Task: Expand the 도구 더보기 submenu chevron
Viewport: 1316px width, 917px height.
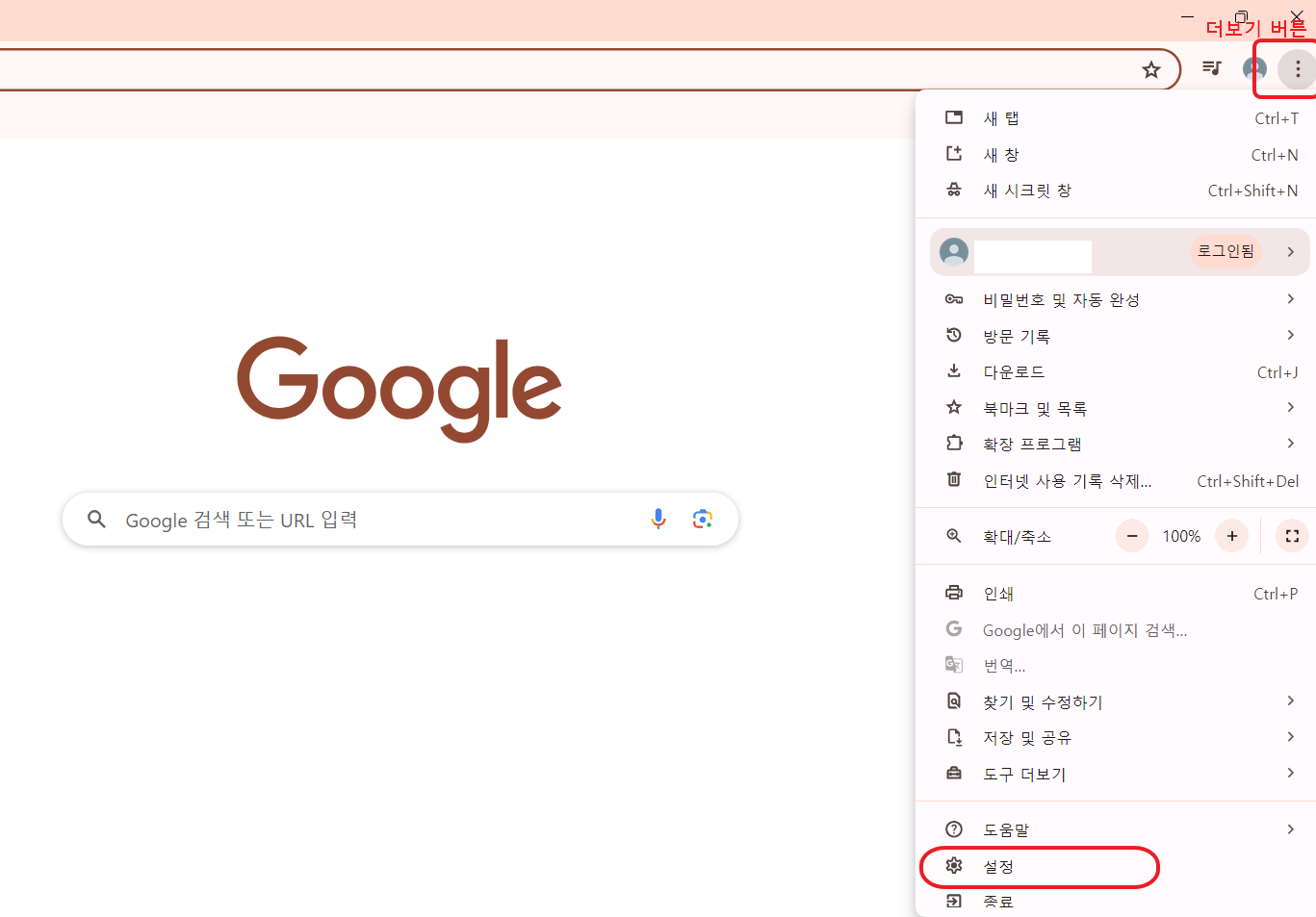Action: click(x=1290, y=773)
